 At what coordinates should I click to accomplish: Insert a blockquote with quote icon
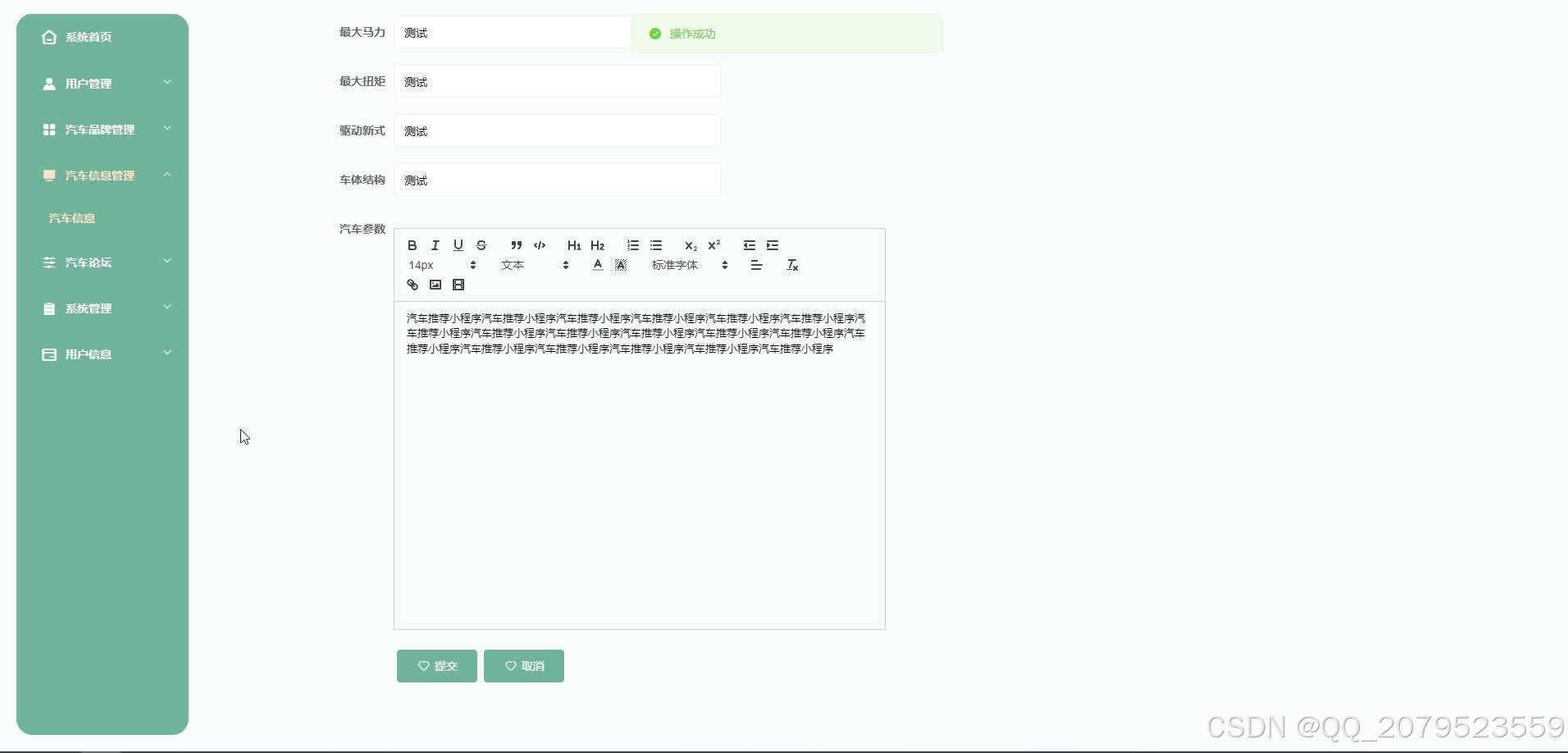point(517,245)
